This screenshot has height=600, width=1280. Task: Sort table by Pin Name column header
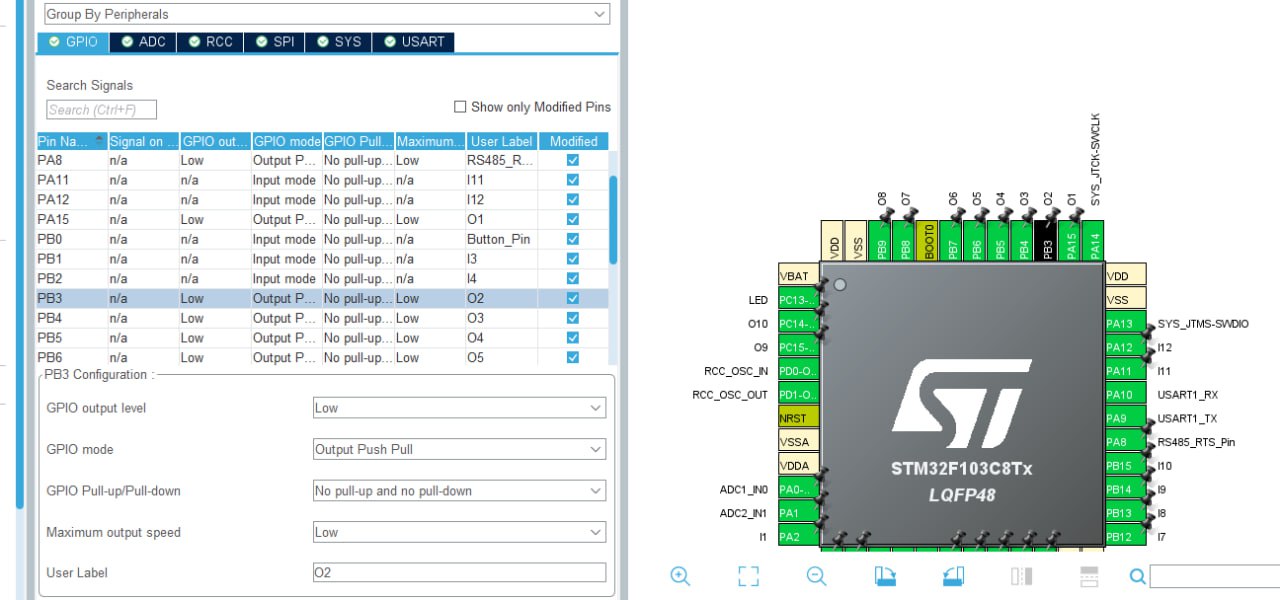72,141
